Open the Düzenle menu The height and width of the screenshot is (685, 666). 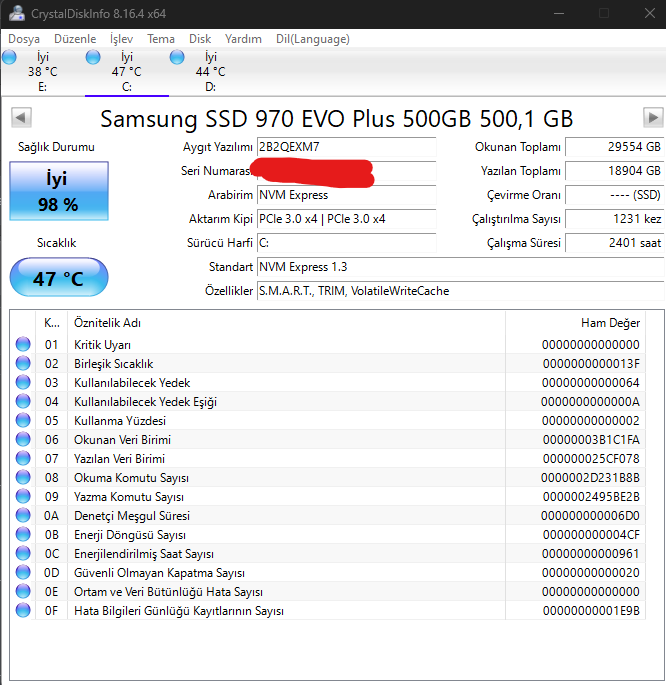75,39
